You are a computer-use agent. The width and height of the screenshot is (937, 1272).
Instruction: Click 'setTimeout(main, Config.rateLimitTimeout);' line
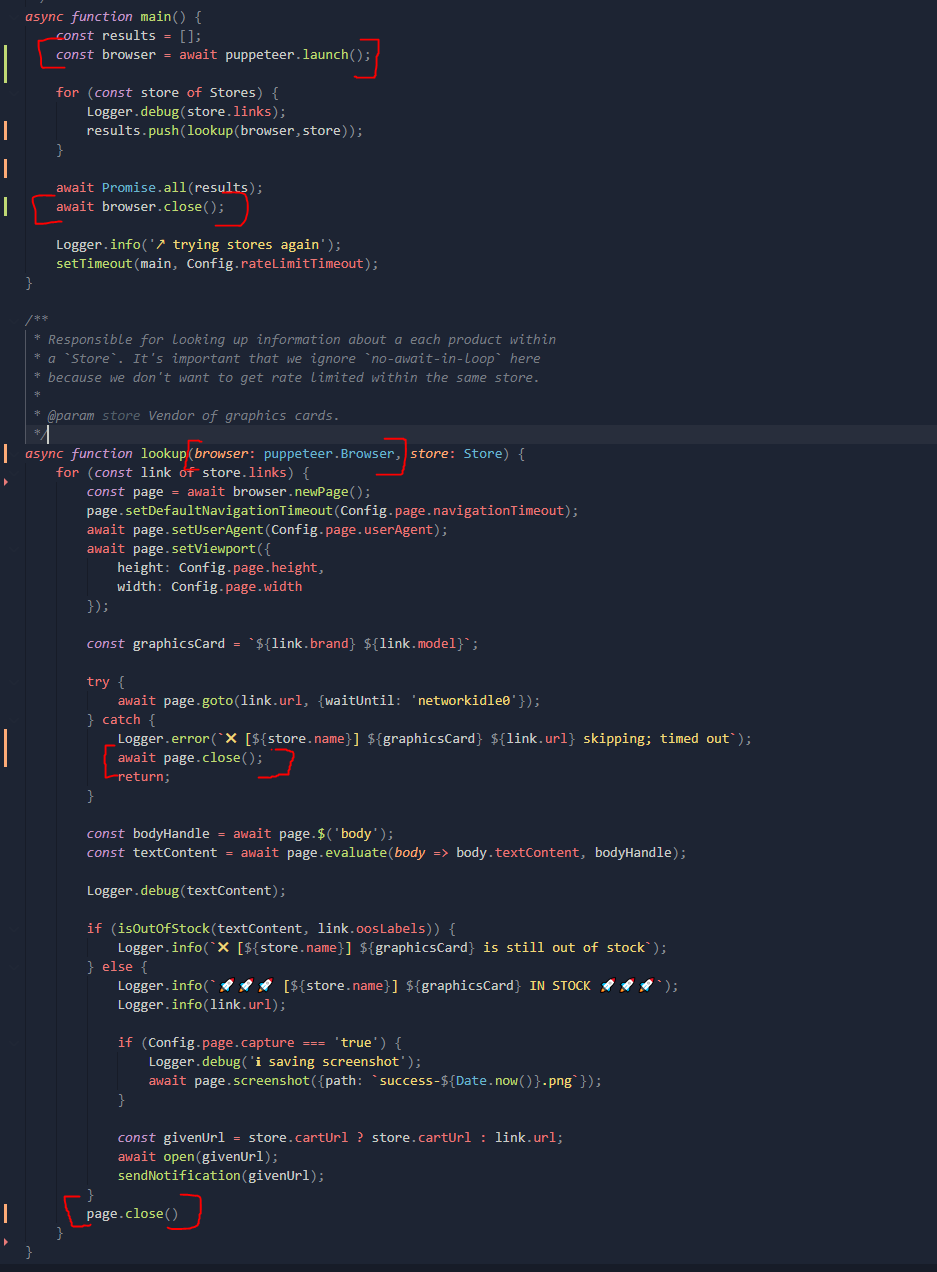(217, 263)
